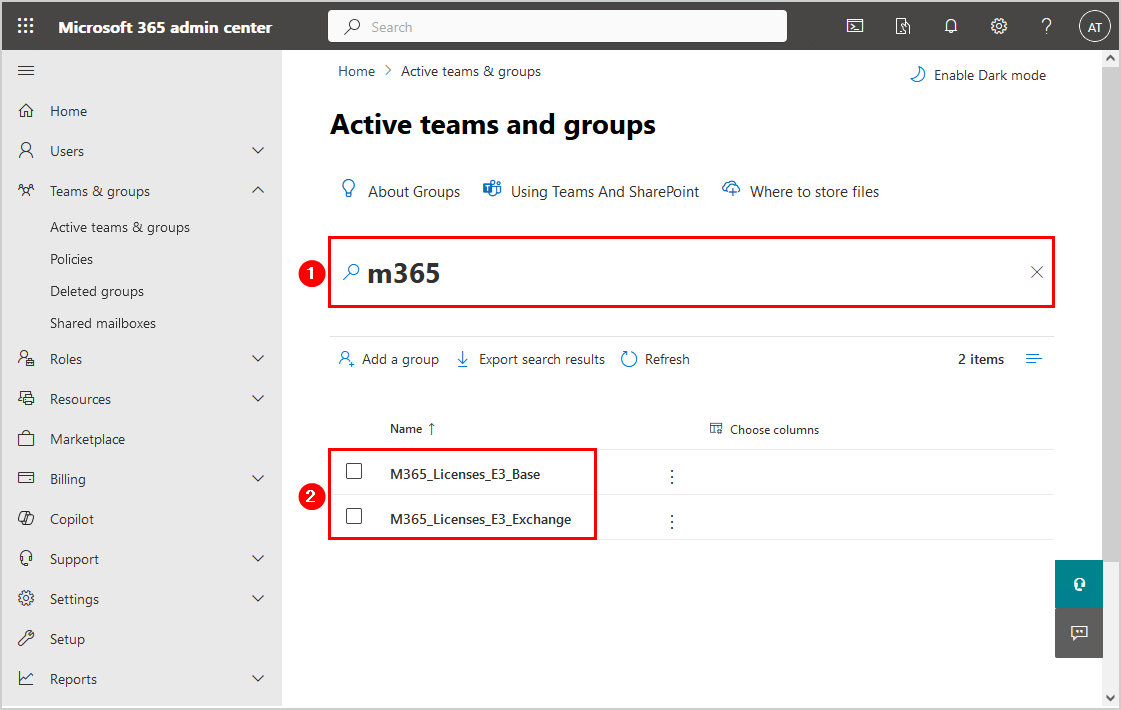Viewport: 1121px width, 710px height.
Task: Select checkbox for M365_Licenses_E3_Exchange
Action: click(354, 516)
